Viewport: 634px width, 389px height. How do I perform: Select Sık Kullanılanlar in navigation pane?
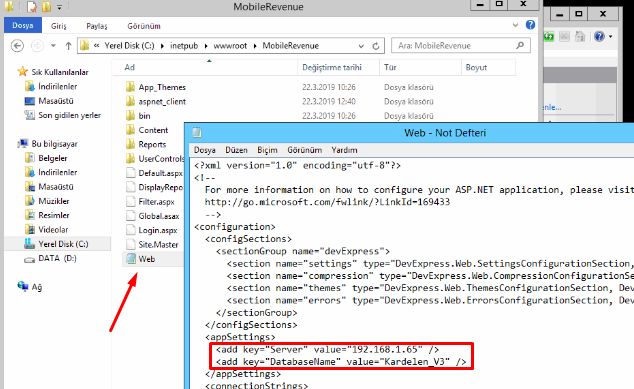(60, 72)
